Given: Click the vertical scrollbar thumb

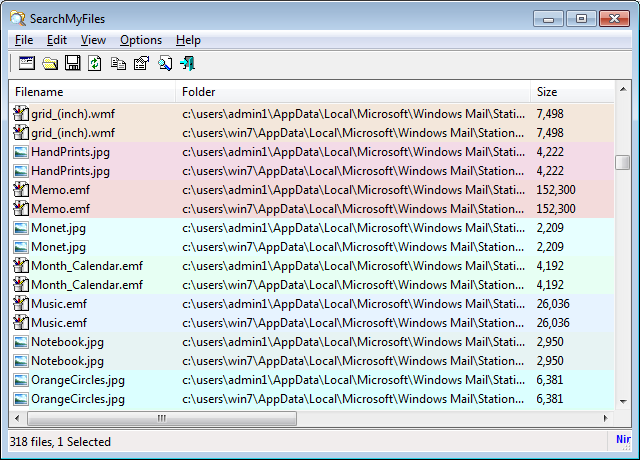Looking at the screenshot, I should coord(622,162).
